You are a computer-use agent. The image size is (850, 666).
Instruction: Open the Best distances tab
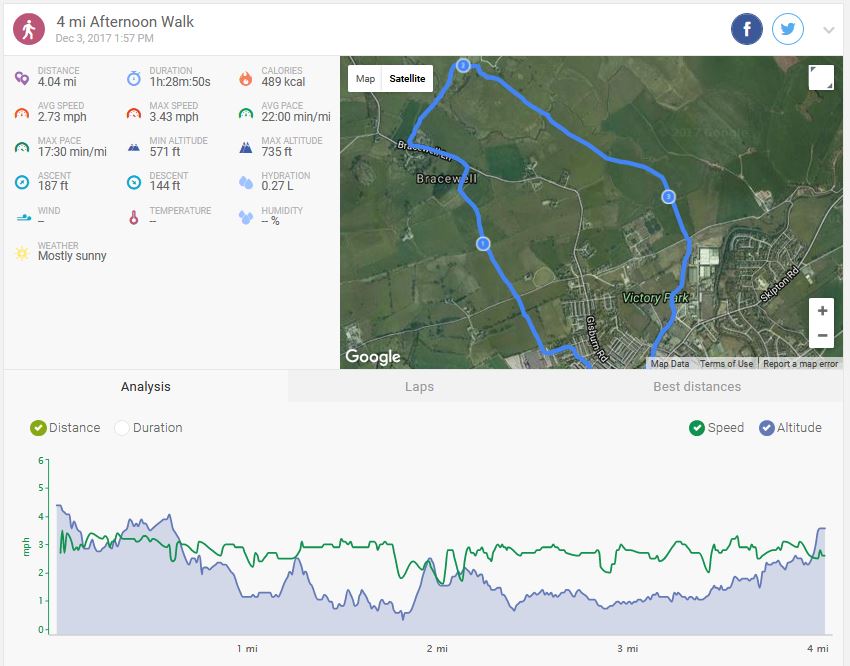click(697, 387)
